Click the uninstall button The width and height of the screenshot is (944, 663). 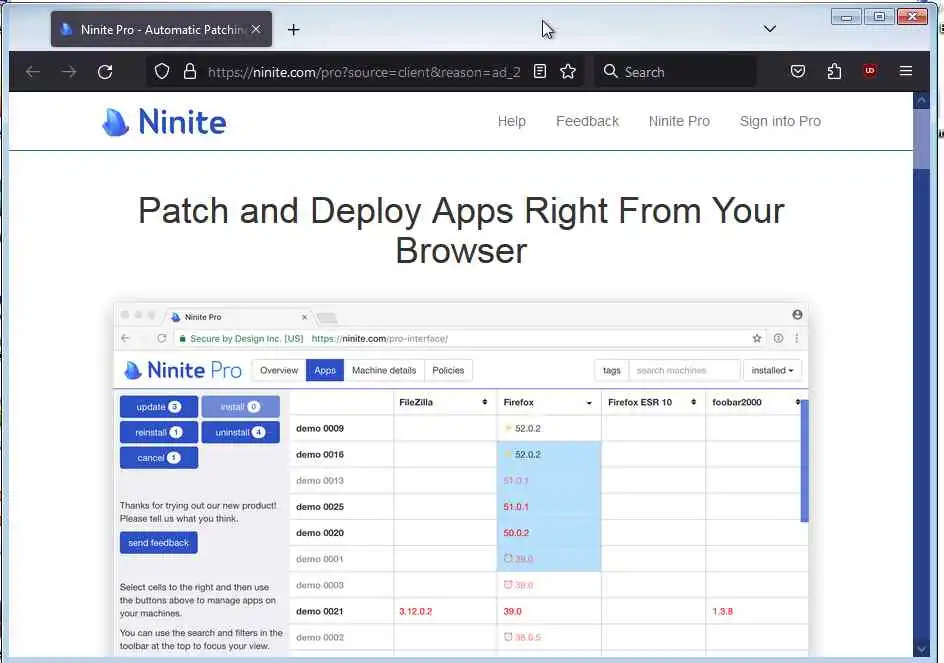[240, 432]
